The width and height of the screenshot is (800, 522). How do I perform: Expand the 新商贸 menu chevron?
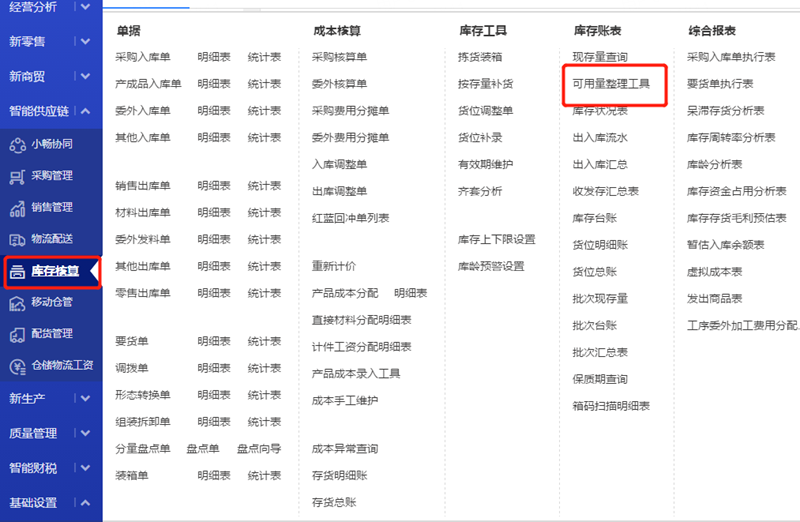coord(85,76)
